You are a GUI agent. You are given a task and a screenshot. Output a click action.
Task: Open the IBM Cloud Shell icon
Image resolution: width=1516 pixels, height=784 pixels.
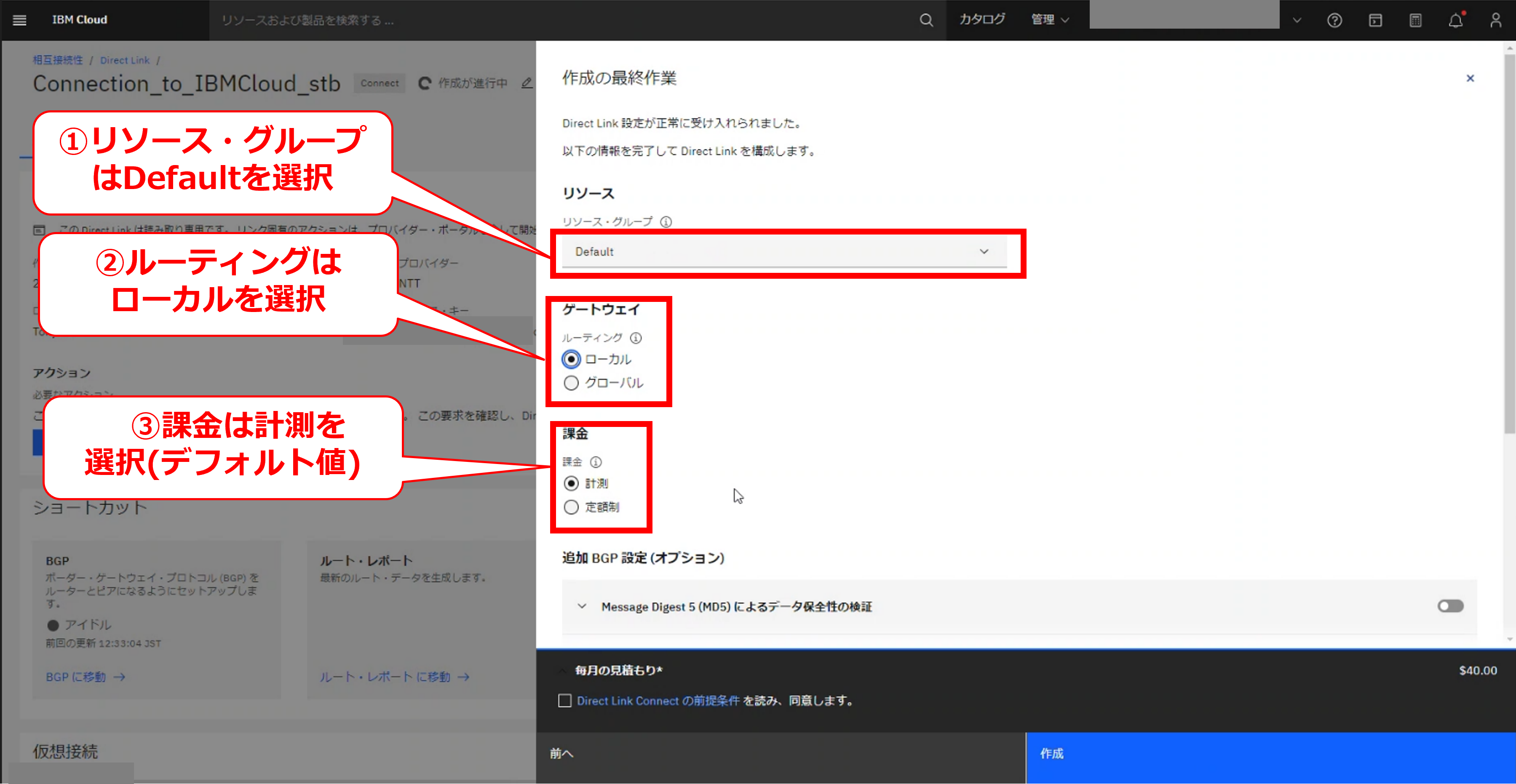1375,21
